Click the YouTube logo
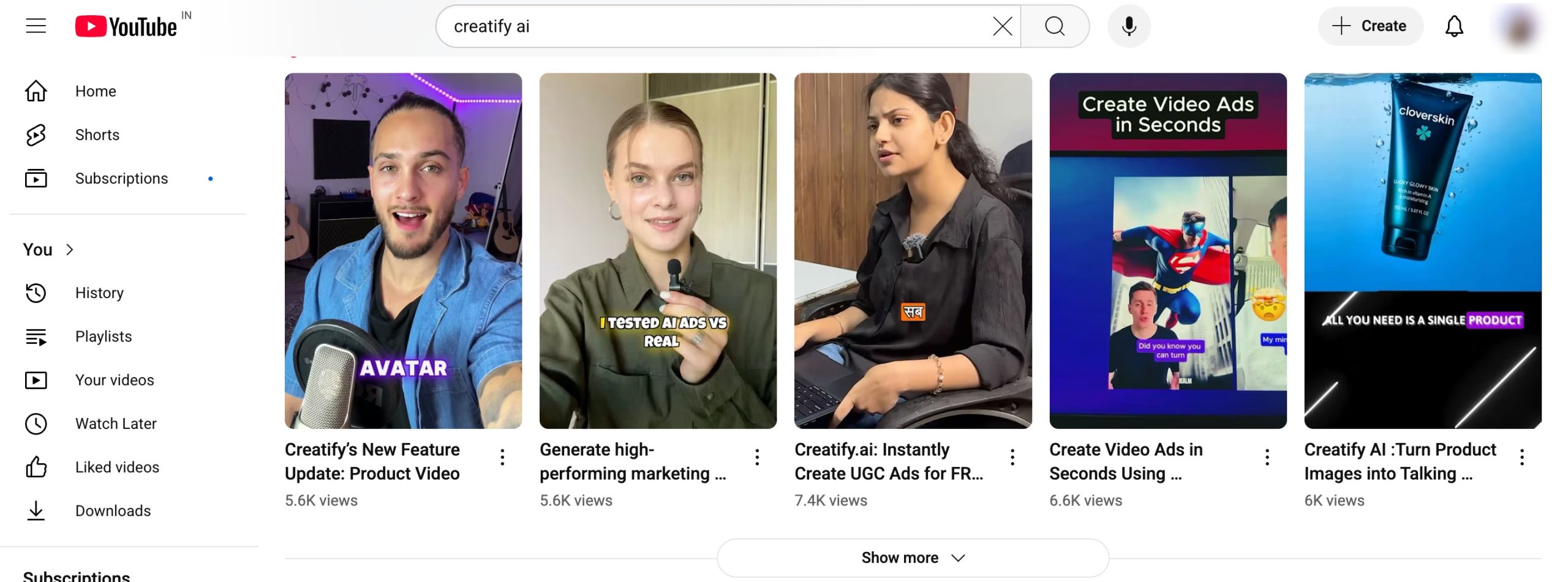 126,26
